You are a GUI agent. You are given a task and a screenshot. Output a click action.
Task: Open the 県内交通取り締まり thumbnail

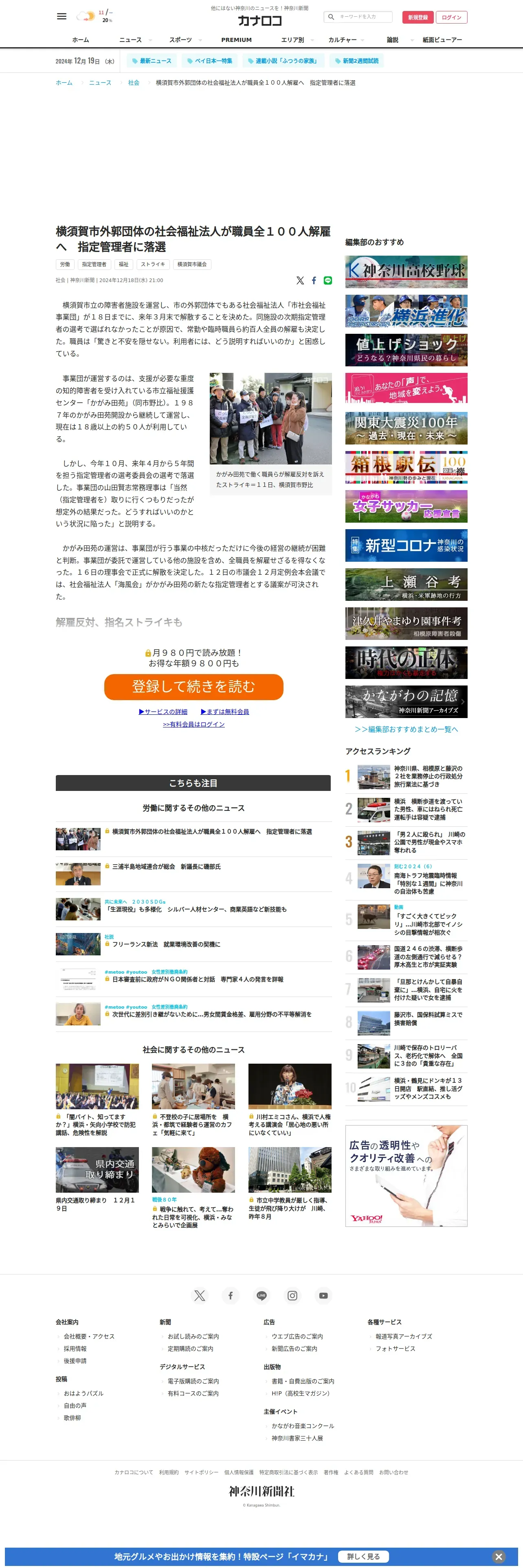click(97, 1170)
